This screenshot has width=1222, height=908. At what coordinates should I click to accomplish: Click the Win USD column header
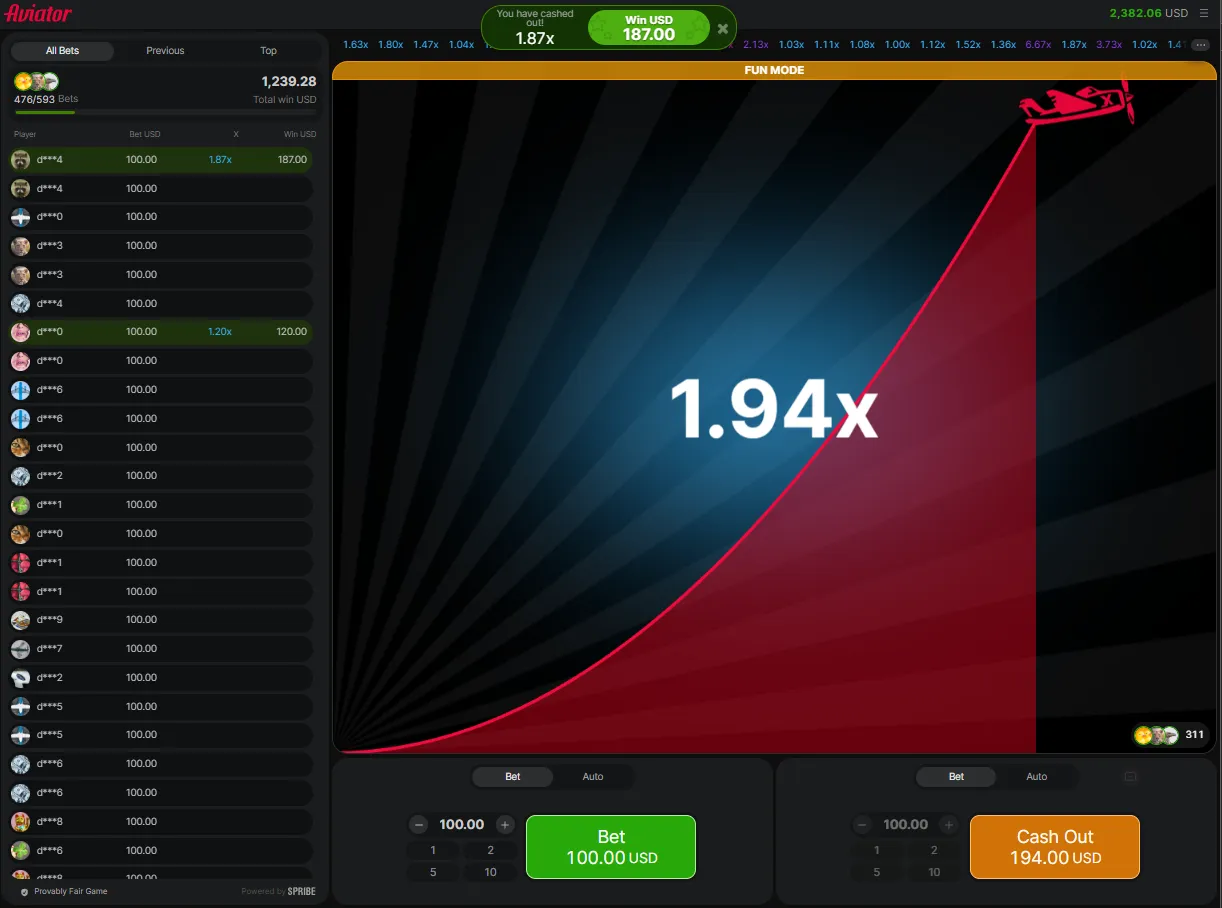point(300,134)
